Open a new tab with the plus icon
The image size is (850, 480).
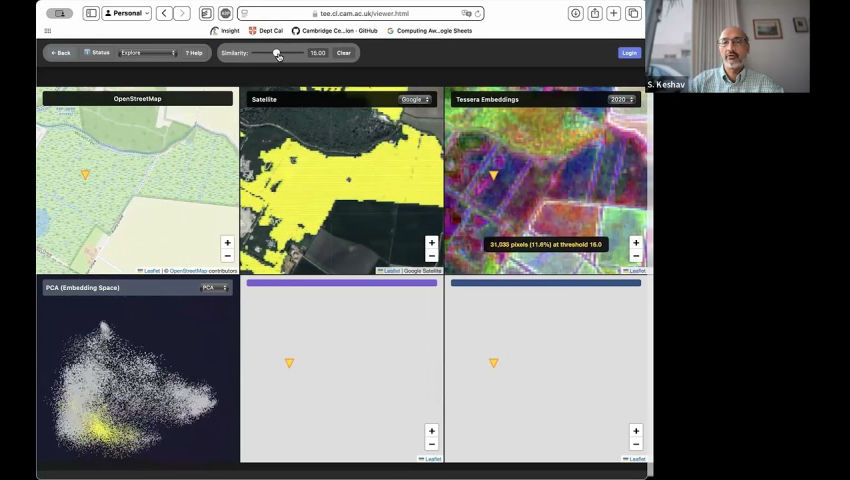tap(614, 14)
